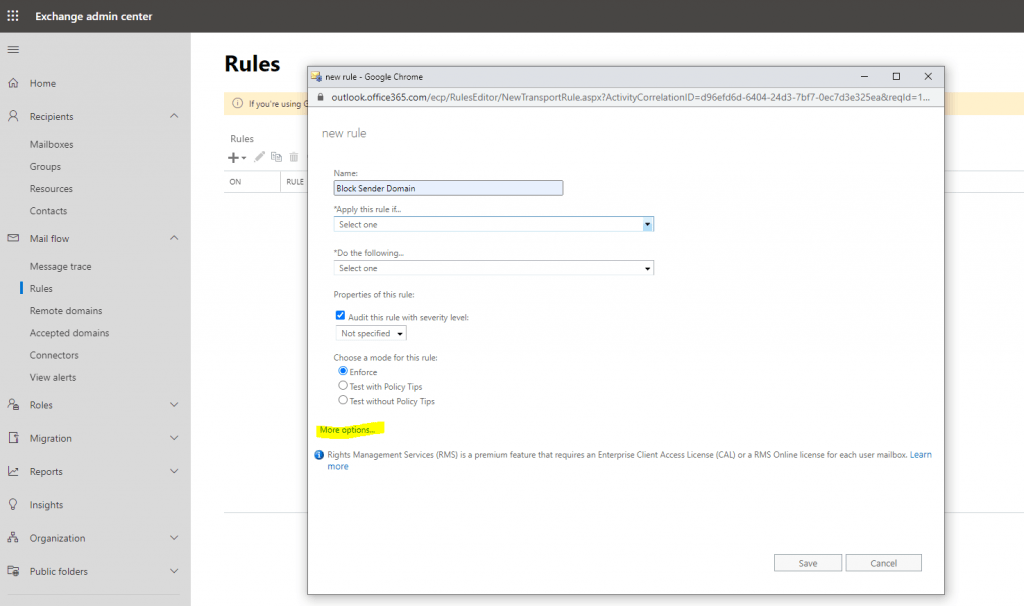This screenshot has height=606, width=1024.
Task: Click the More options link
Action: pyautogui.click(x=347, y=430)
